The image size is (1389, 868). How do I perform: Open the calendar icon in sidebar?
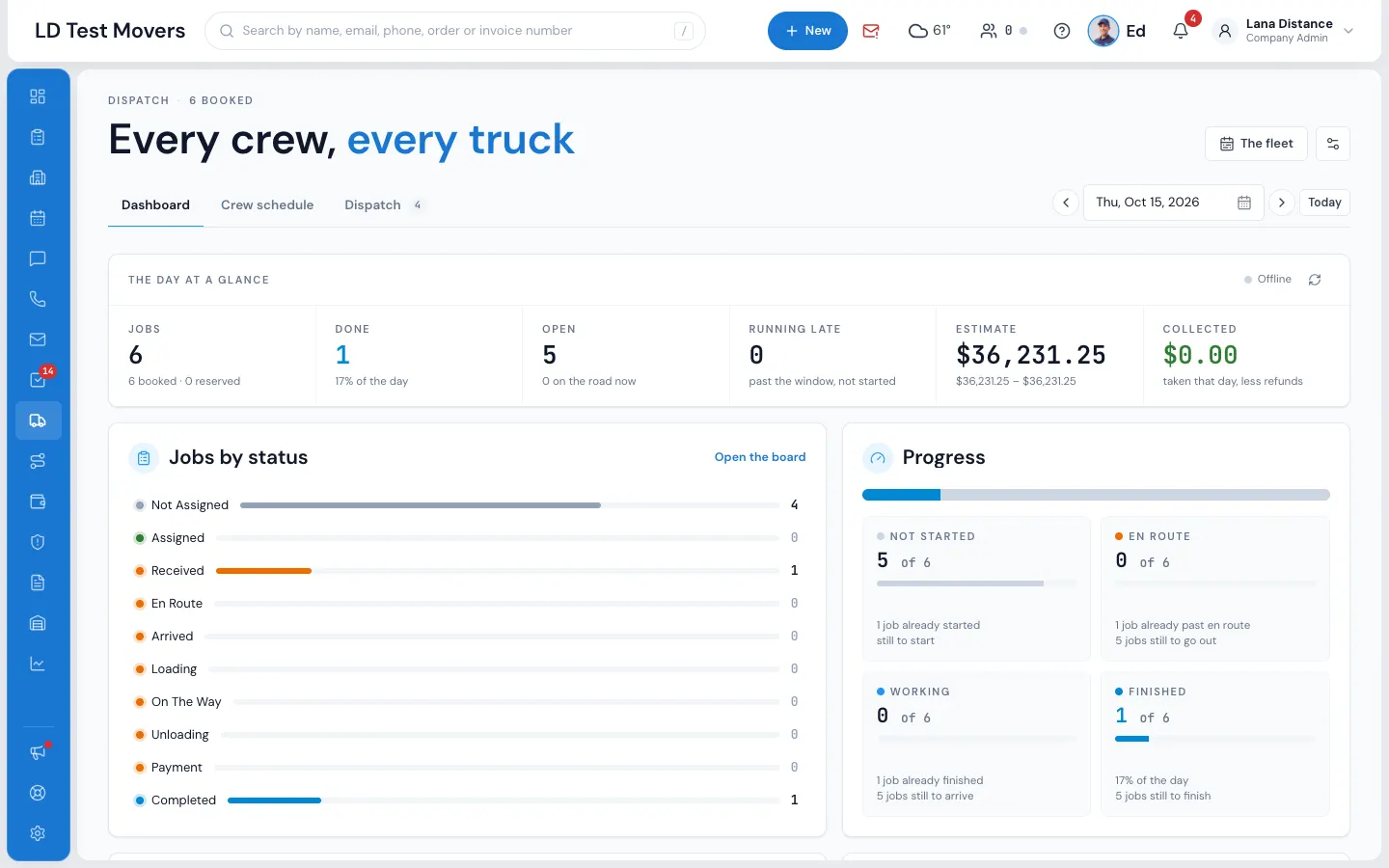pyautogui.click(x=38, y=218)
